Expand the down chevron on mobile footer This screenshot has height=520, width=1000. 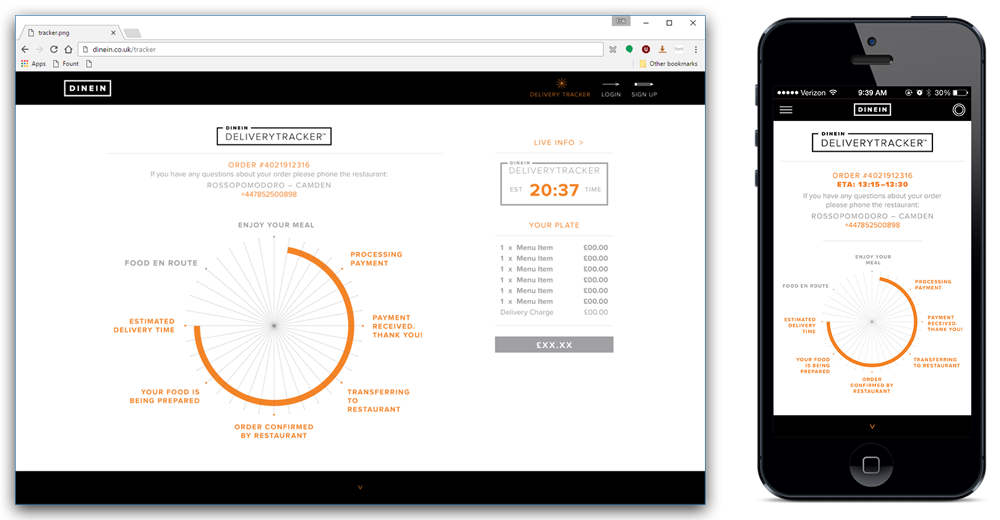tap(872, 426)
